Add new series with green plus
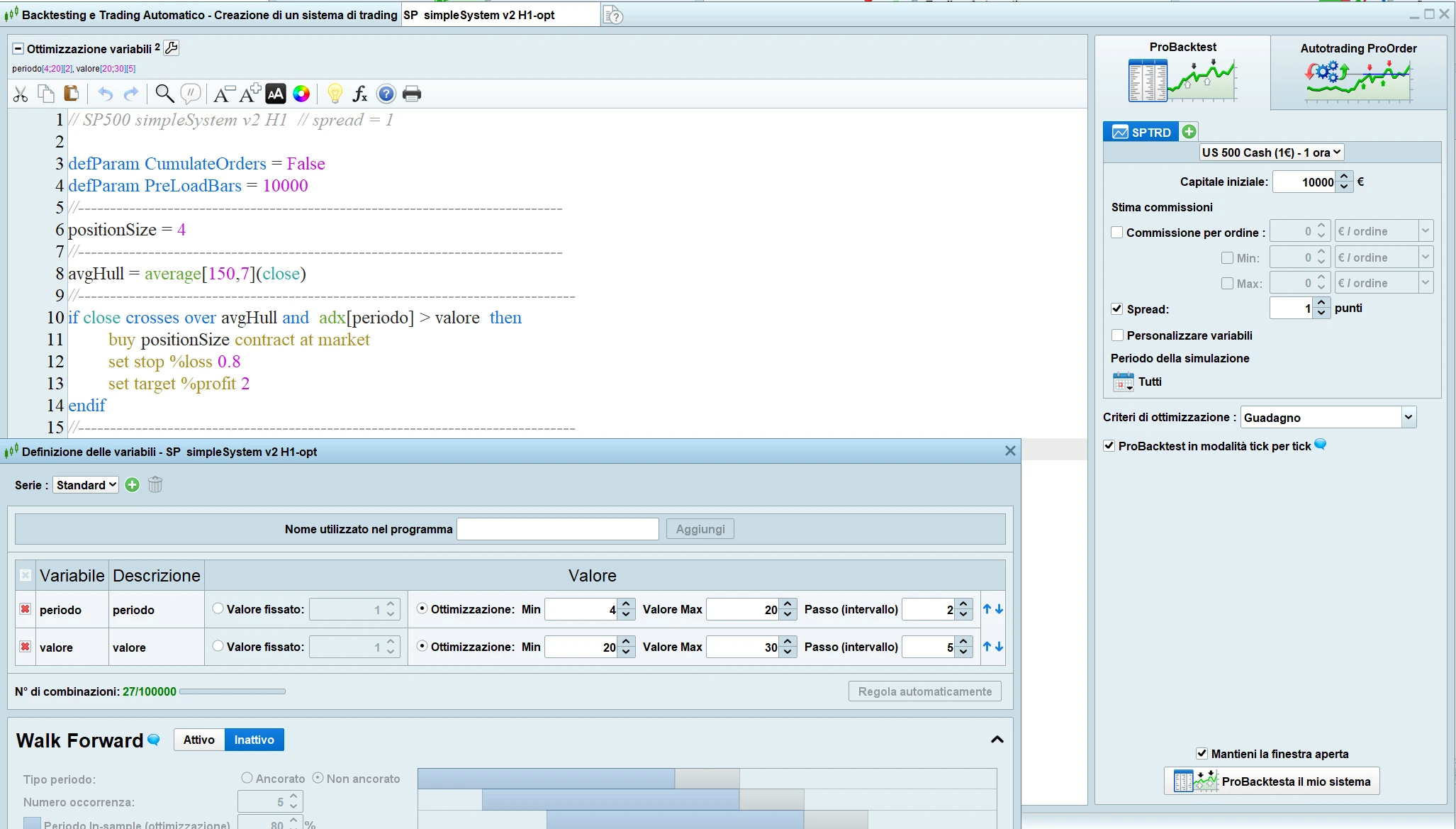This screenshot has height=829, width=1456. click(132, 485)
